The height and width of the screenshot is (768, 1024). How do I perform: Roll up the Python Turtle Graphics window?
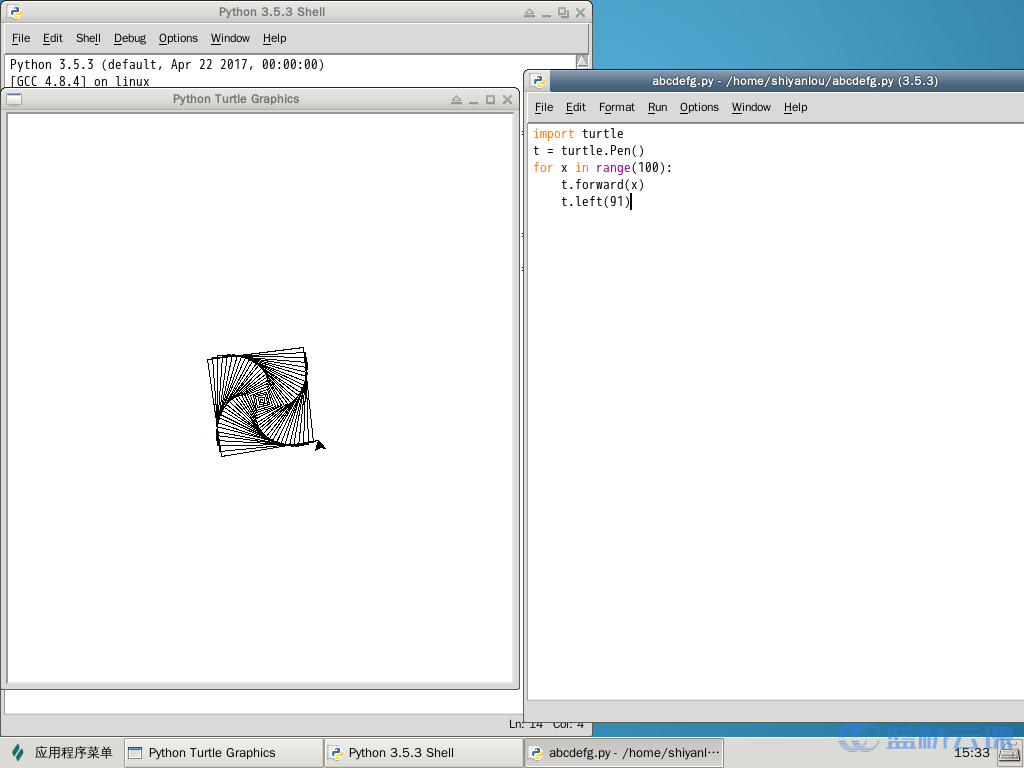456,99
